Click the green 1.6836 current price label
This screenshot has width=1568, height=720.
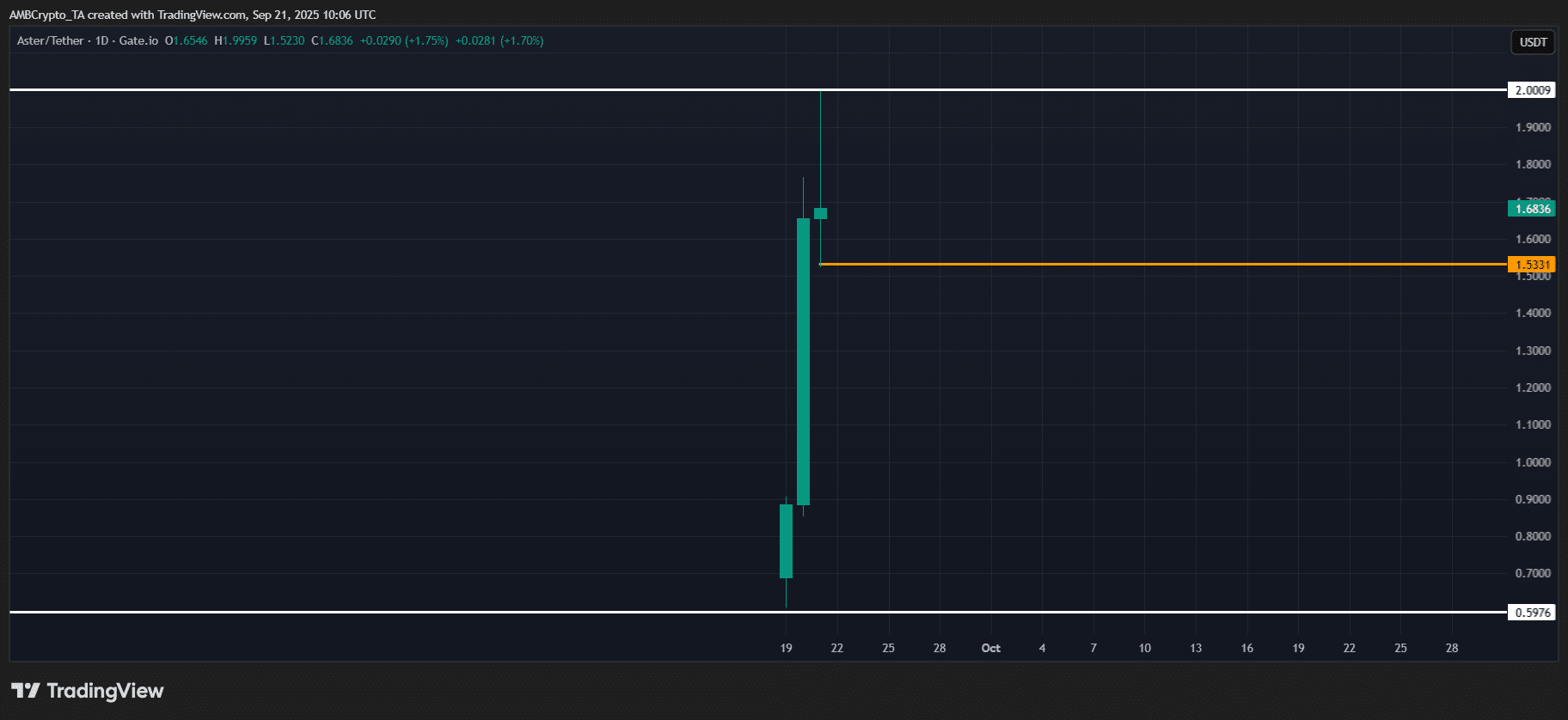[x=1532, y=209]
